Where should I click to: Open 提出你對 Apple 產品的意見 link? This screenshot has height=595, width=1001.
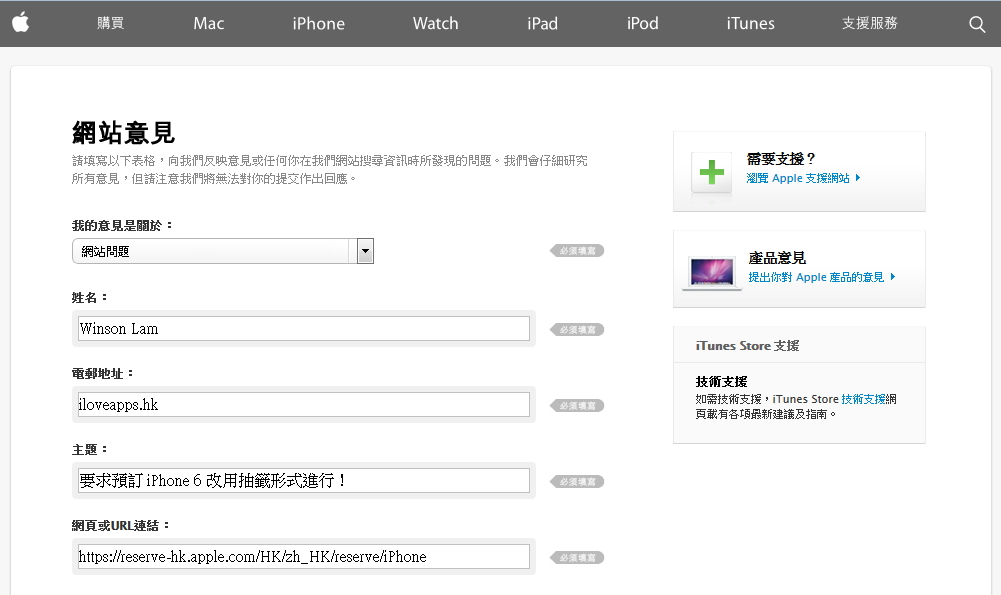(816, 277)
